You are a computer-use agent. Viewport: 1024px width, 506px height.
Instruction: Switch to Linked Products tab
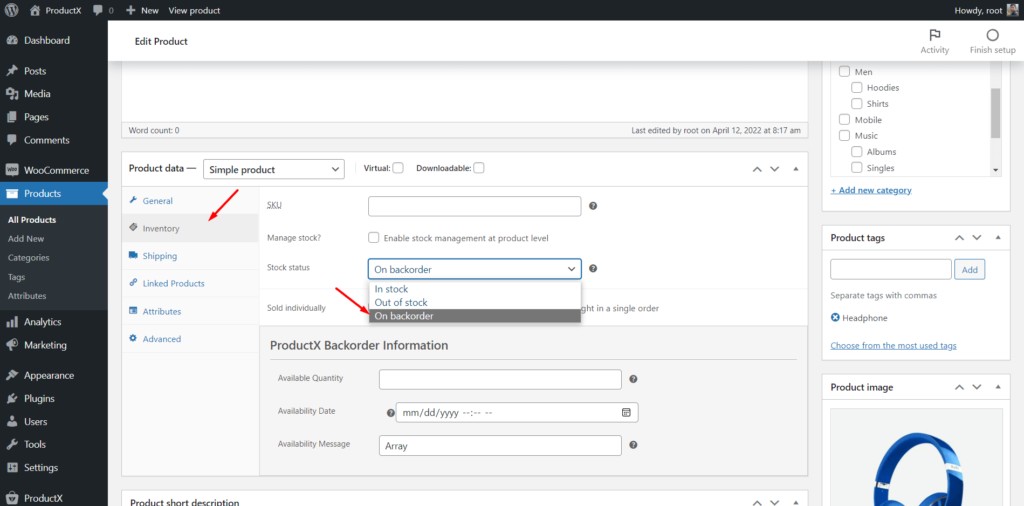[191, 283]
